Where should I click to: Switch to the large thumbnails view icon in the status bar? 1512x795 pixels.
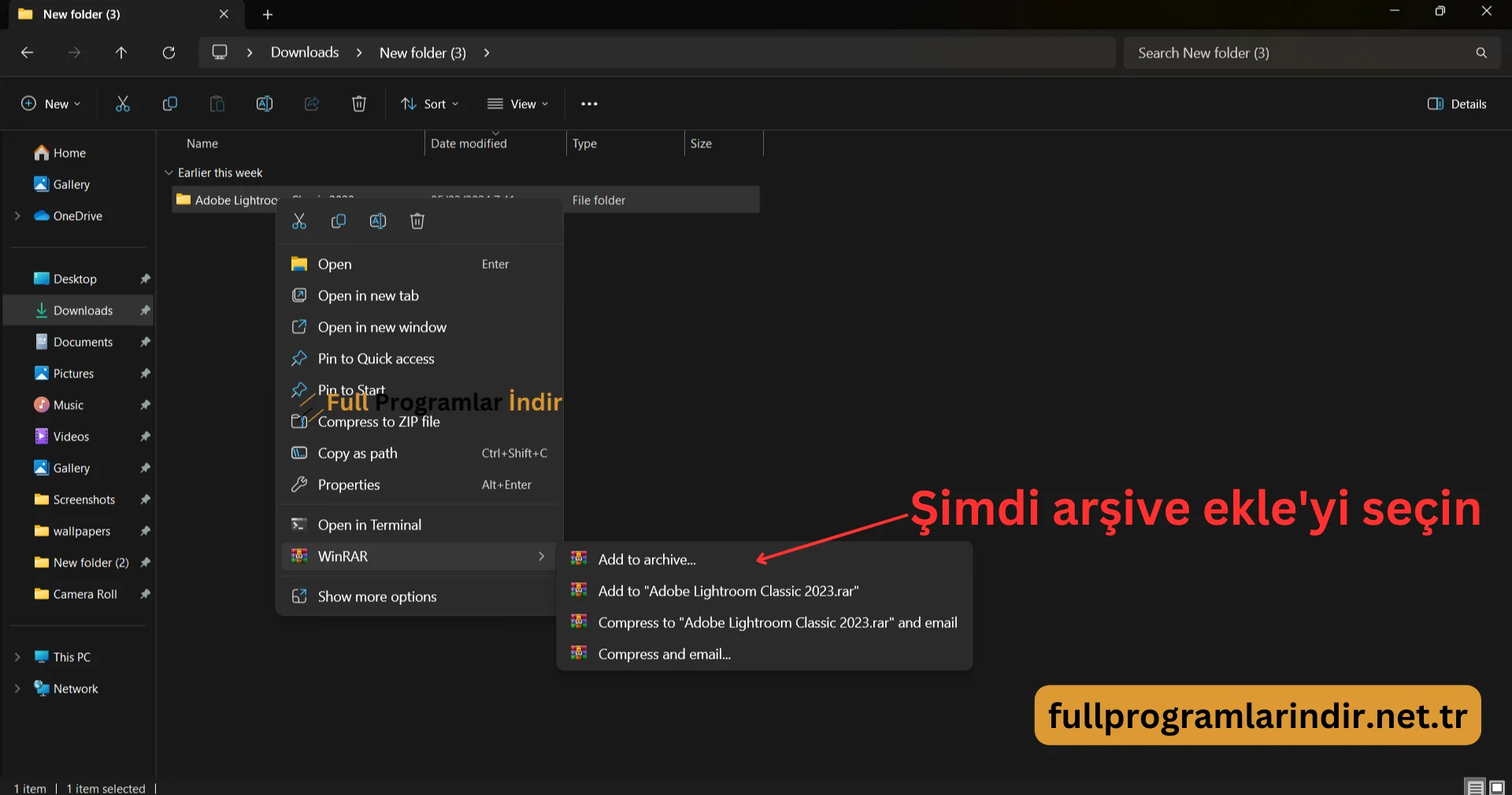click(x=1497, y=786)
